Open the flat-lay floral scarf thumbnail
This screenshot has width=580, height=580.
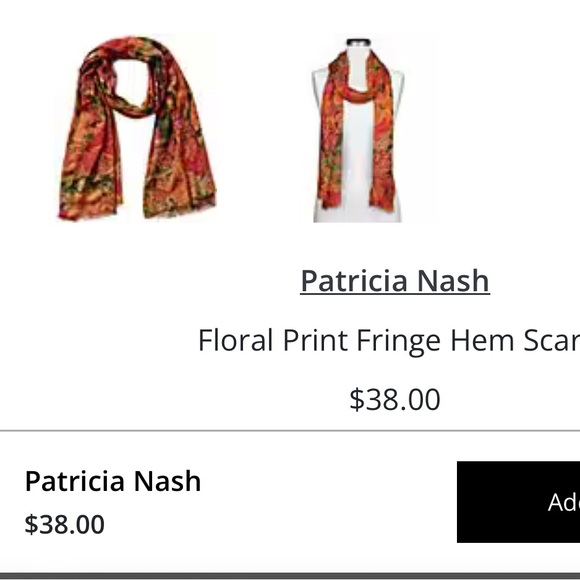(x=136, y=128)
